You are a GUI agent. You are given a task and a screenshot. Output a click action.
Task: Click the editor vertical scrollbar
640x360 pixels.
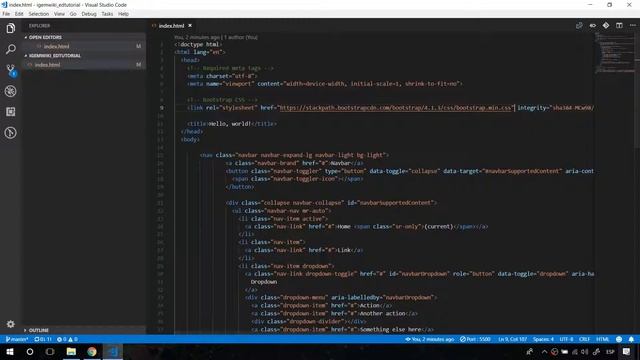coord(637,90)
